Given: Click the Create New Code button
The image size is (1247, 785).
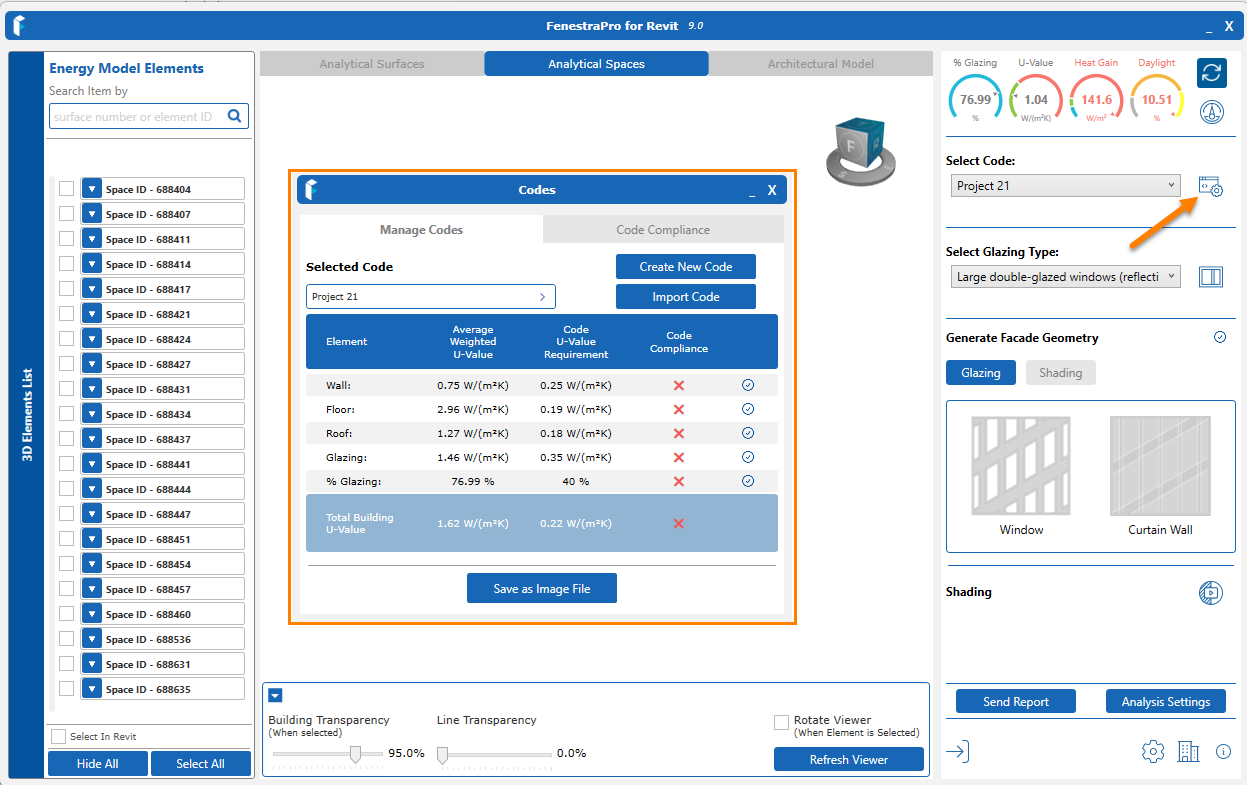Looking at the screenshot, I should coord(685,267).
